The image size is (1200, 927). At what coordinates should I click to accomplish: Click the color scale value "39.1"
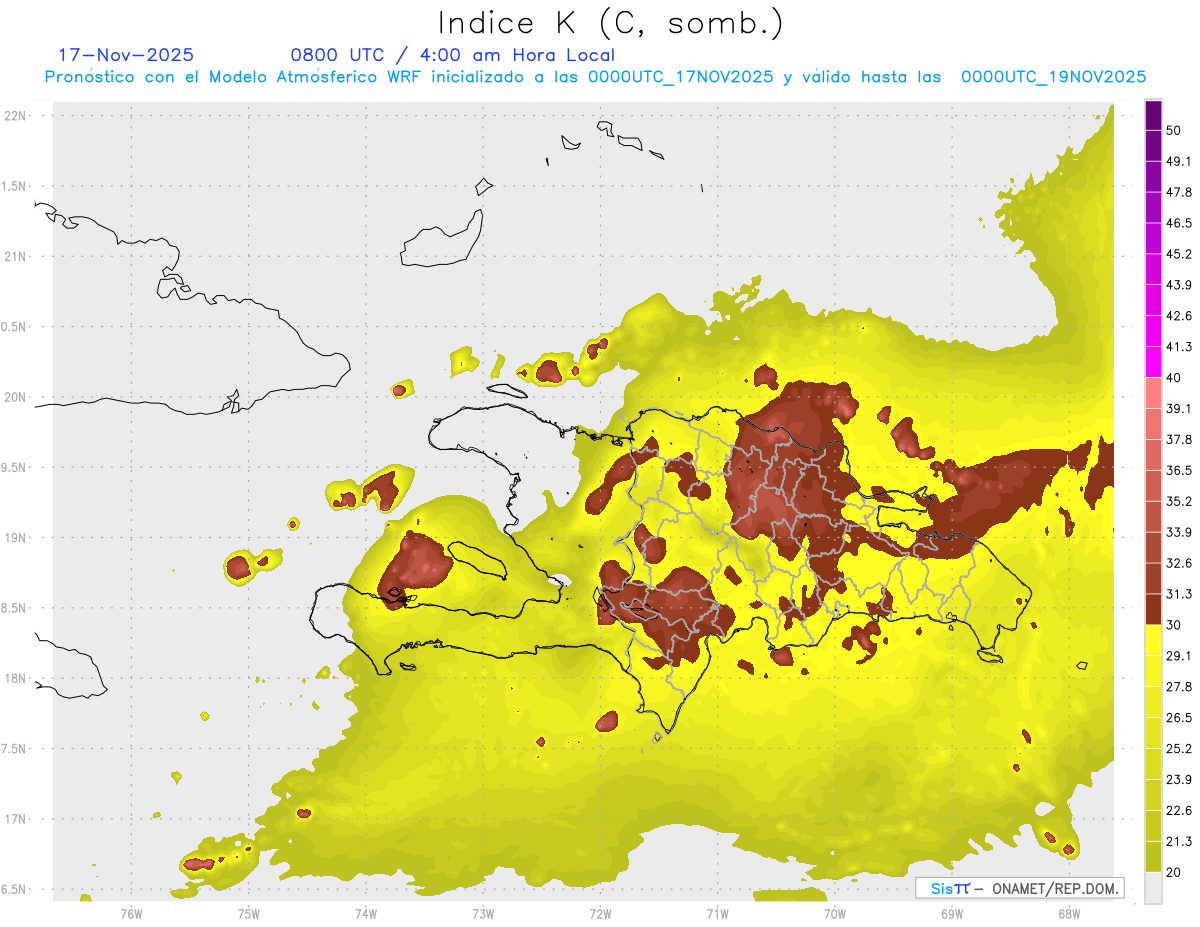click(x=1179, y=409)
